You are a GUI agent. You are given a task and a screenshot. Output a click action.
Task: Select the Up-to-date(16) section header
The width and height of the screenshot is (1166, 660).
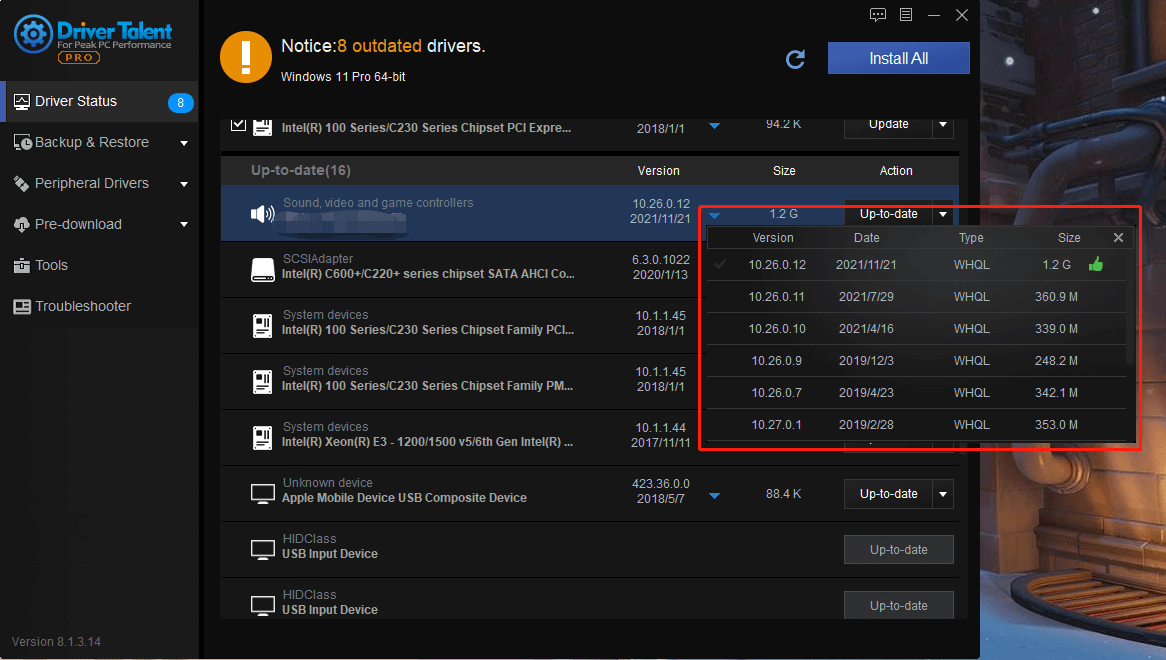(590, 171)
